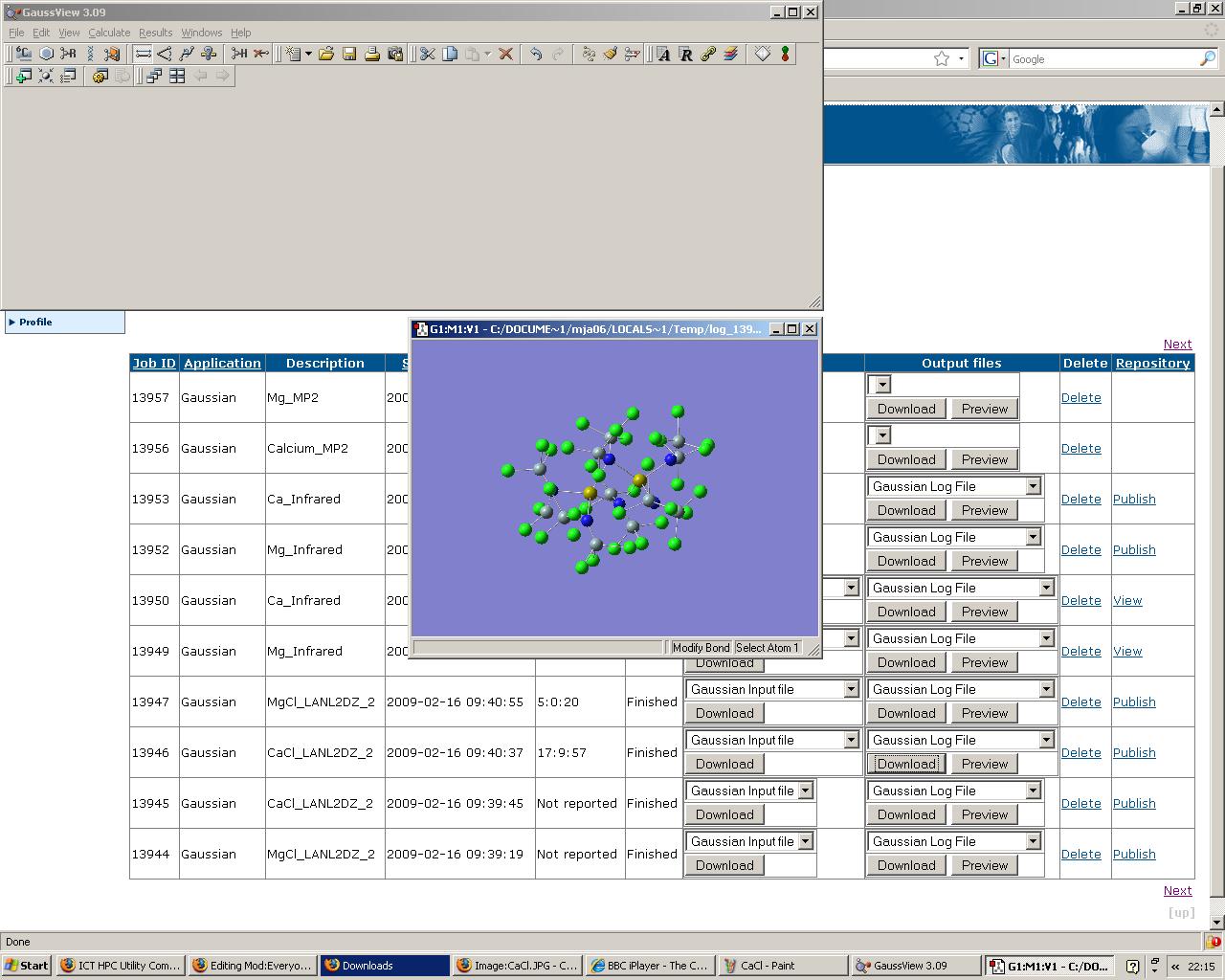Image resolution: width=1225 pixels, height=980 pixels.
Task: Select the Modify Angle tool
Action: click(x=165, y=54)
